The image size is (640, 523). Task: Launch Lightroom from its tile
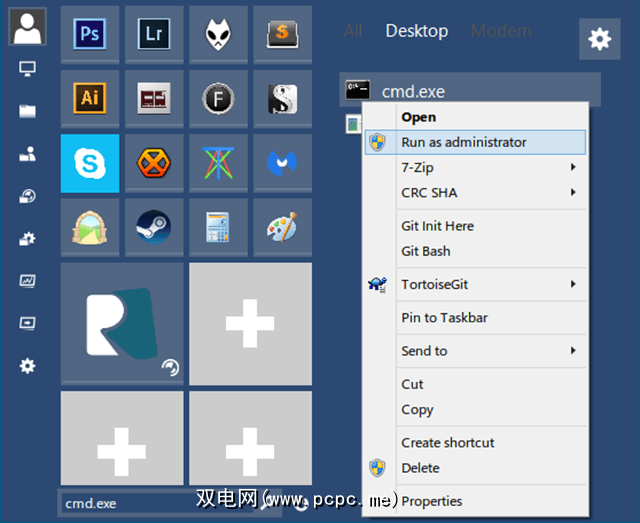154,34
